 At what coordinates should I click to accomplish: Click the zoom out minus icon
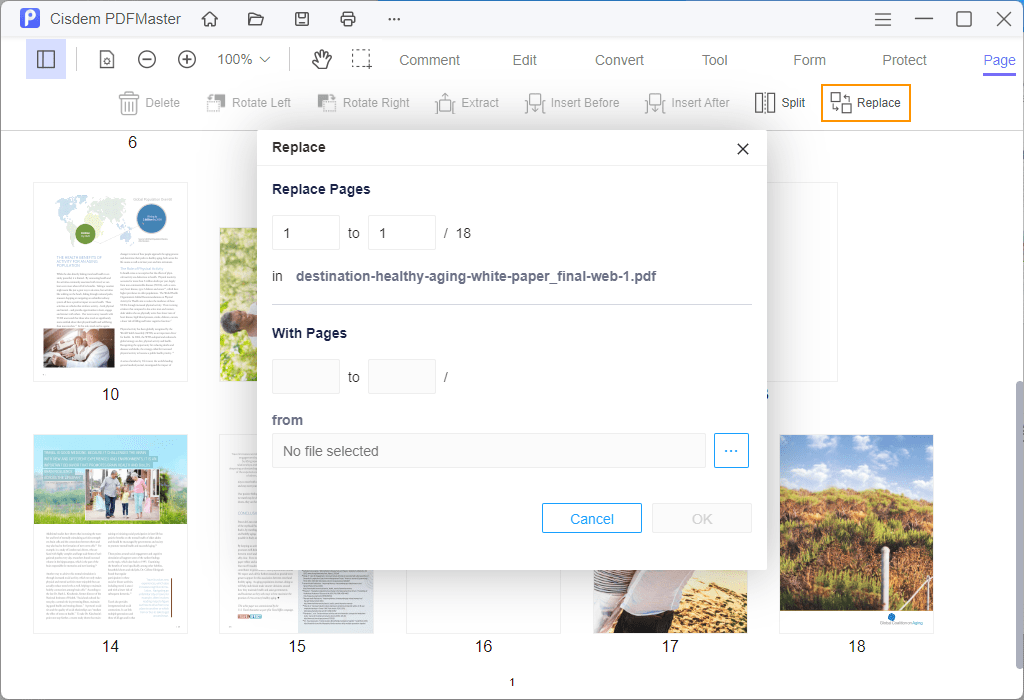click(x=147, y=60)
